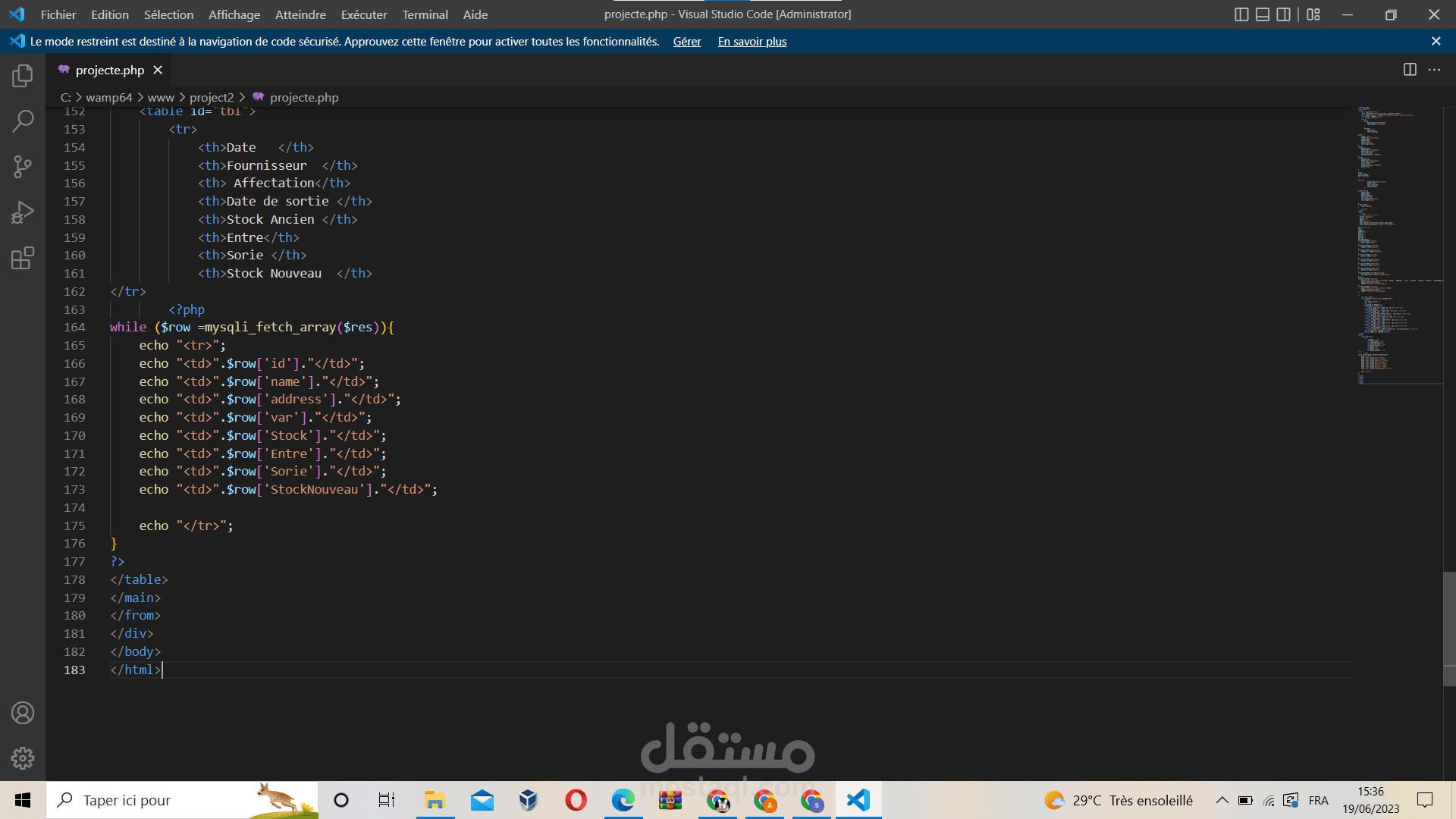The image size is (1456, 819).
Task: Open the Accounts menu icon
Action: coord(23,713)
